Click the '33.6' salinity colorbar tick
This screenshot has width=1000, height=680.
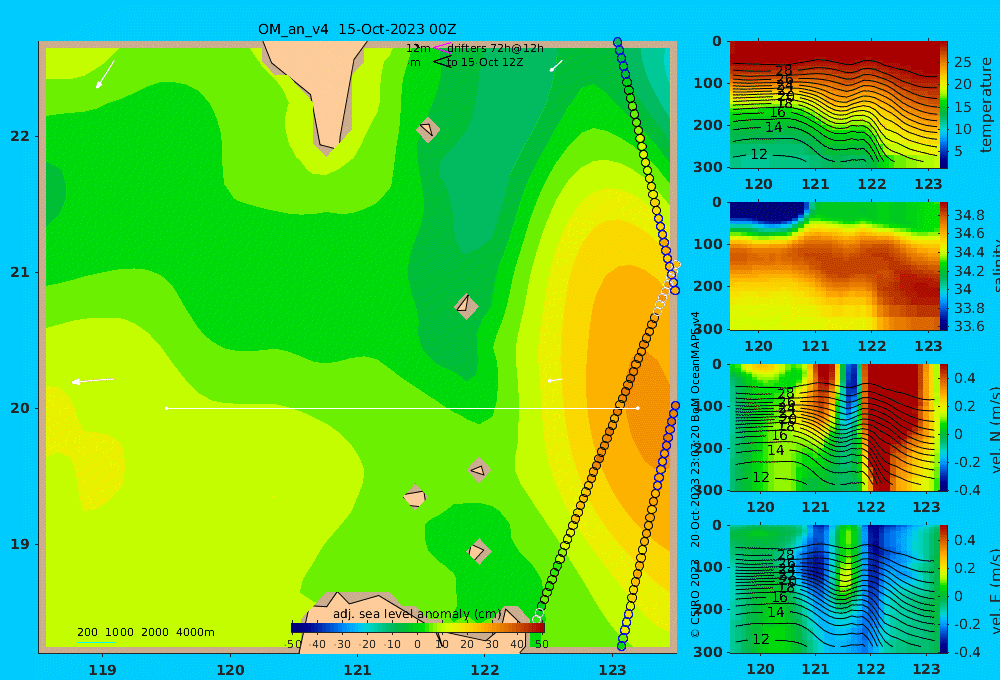(x=969, y=326)
